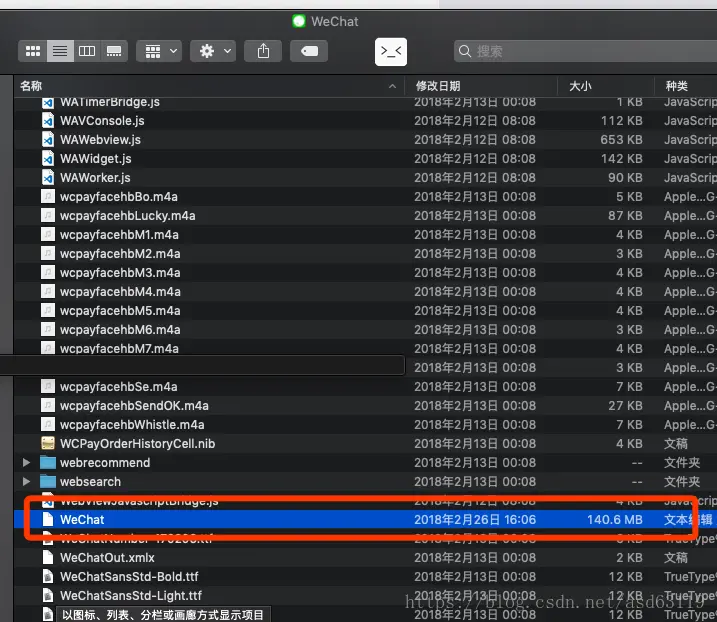The height and width of the screenshot is (622, 717).
Task: Expand the webrecommend folder
Action: (27, 462)
